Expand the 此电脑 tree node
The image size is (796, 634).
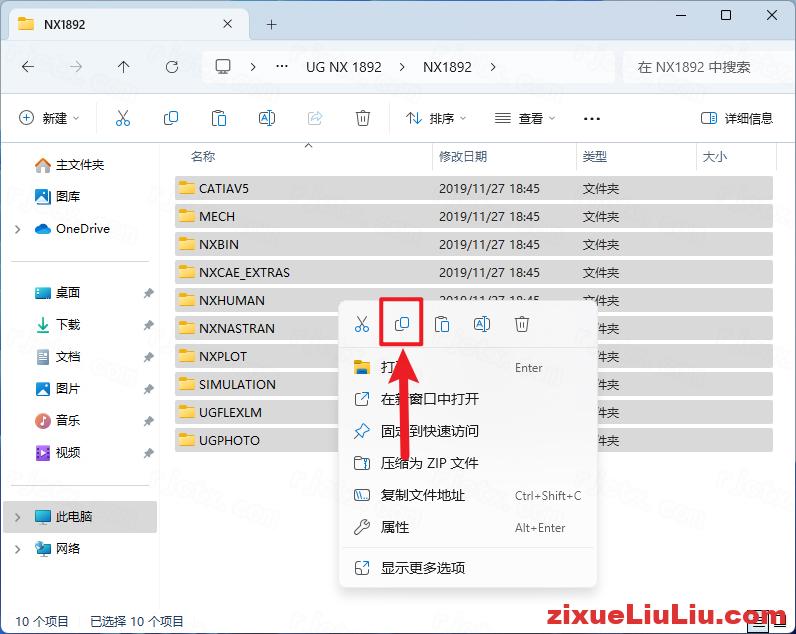(x=18, y=517)
